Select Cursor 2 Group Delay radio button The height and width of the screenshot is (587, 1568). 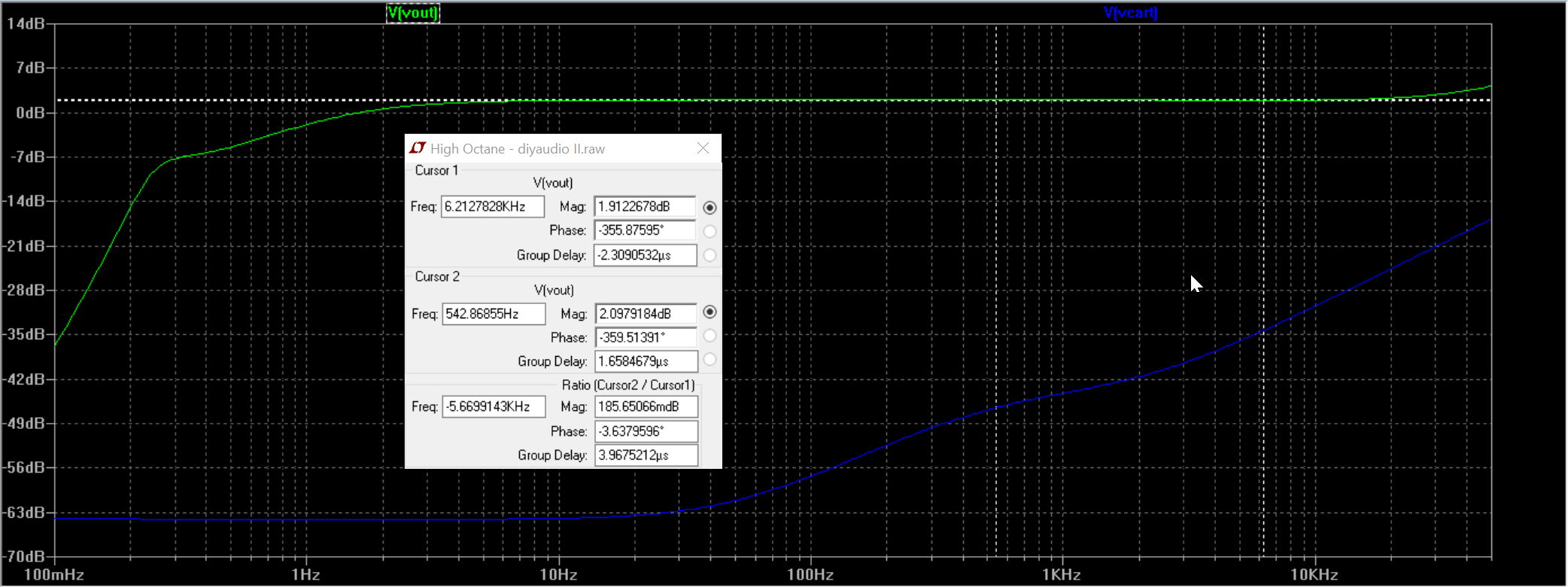(x=710, y=360)
